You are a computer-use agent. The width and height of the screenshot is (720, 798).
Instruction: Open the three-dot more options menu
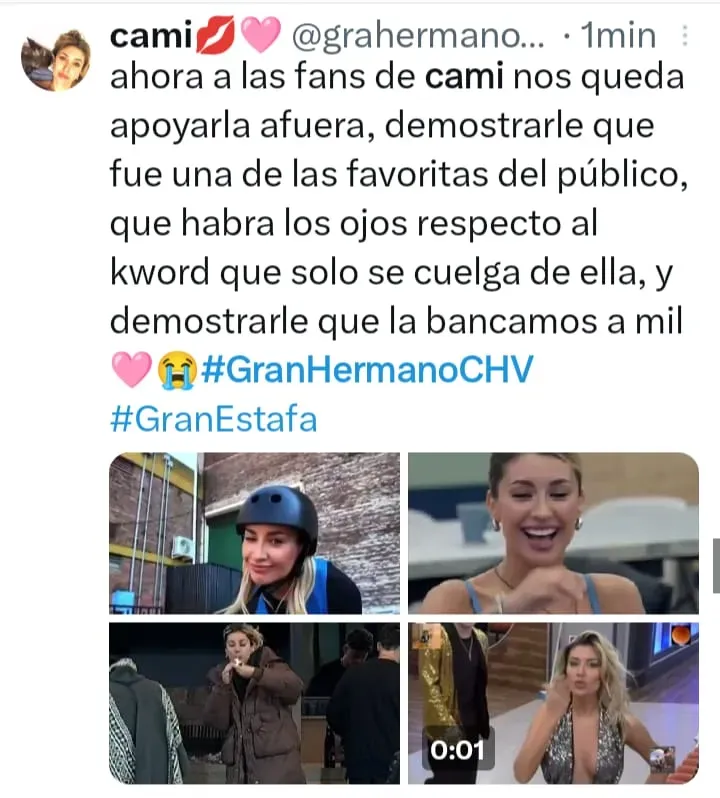(x=685, y=36)
